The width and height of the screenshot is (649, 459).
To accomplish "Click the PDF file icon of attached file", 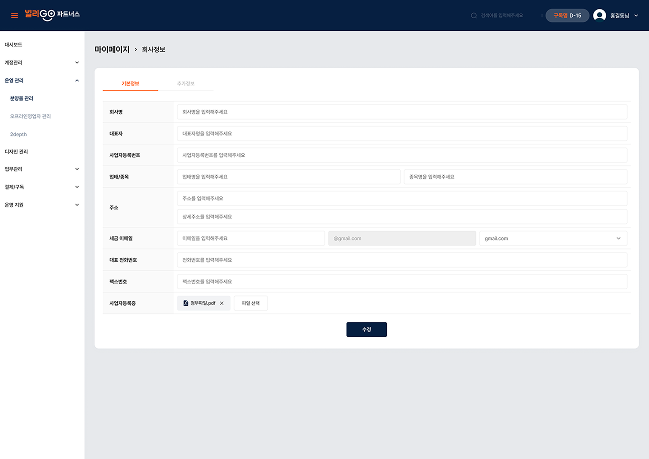I will (185, 303).
